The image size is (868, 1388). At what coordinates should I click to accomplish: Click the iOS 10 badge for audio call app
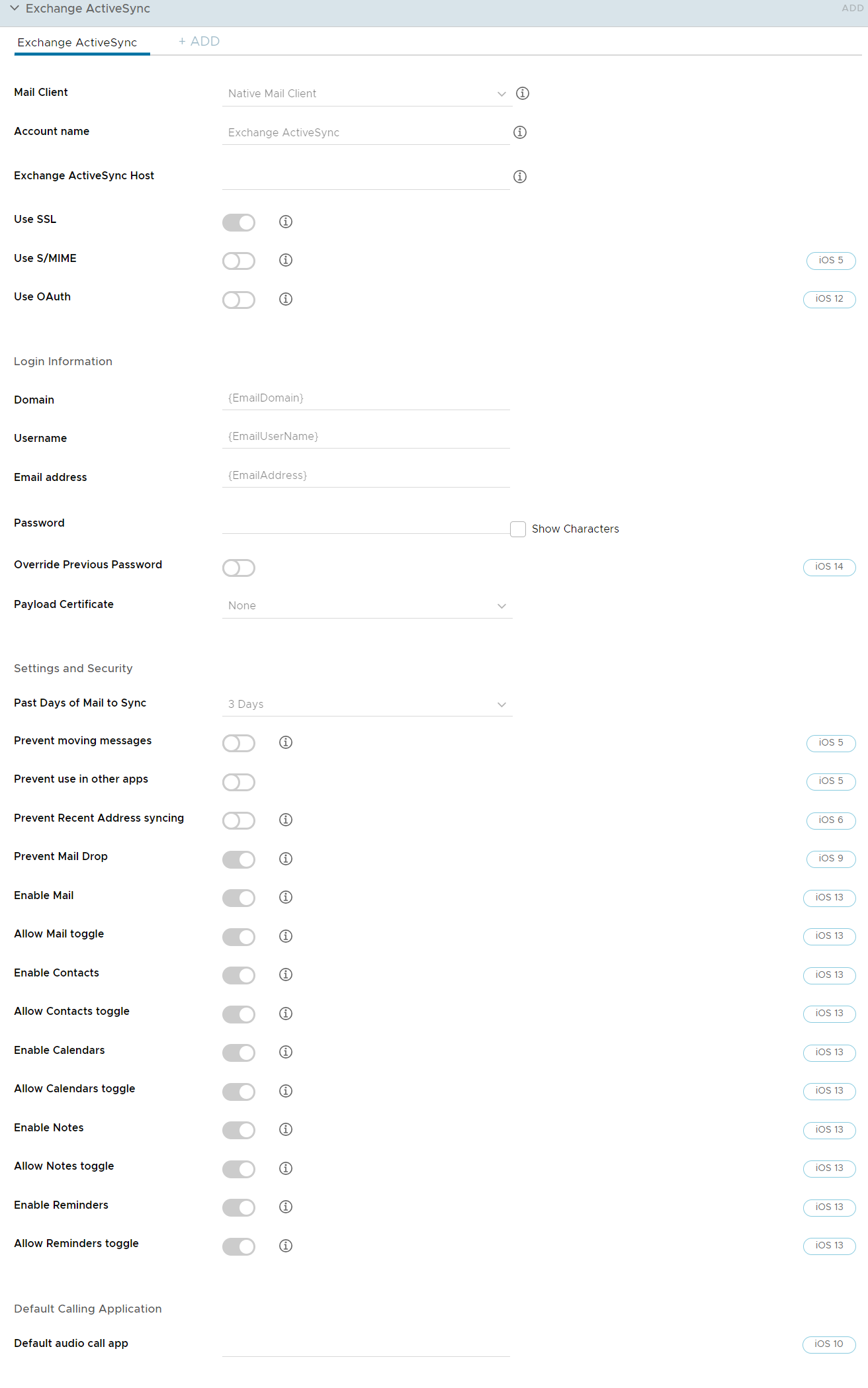tap(829, 1344)
